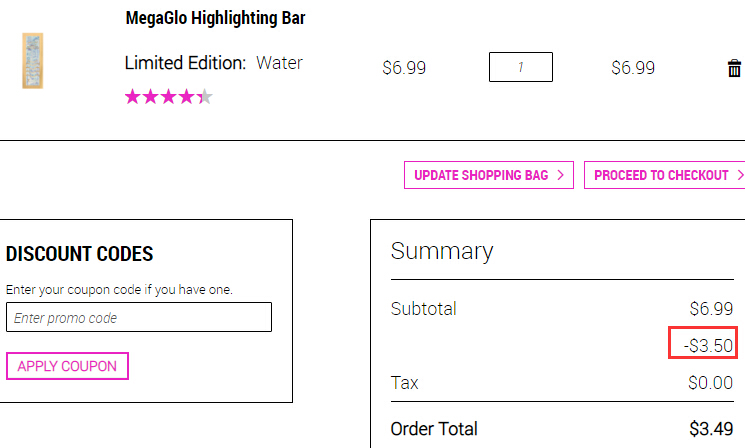Click Proceed to Checkout button
The image size is (745, 448).
click(x=664, y=175)
